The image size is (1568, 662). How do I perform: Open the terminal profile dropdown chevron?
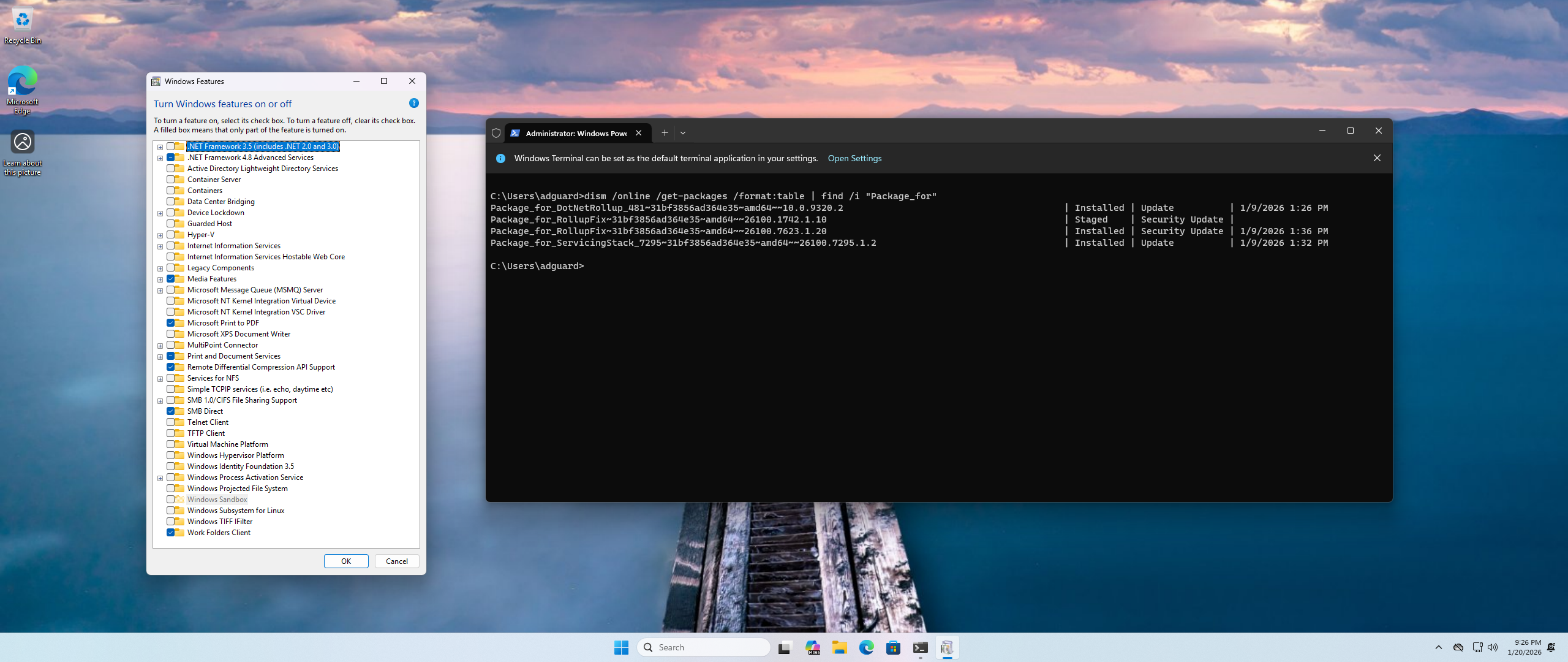[x=683, y=133]
